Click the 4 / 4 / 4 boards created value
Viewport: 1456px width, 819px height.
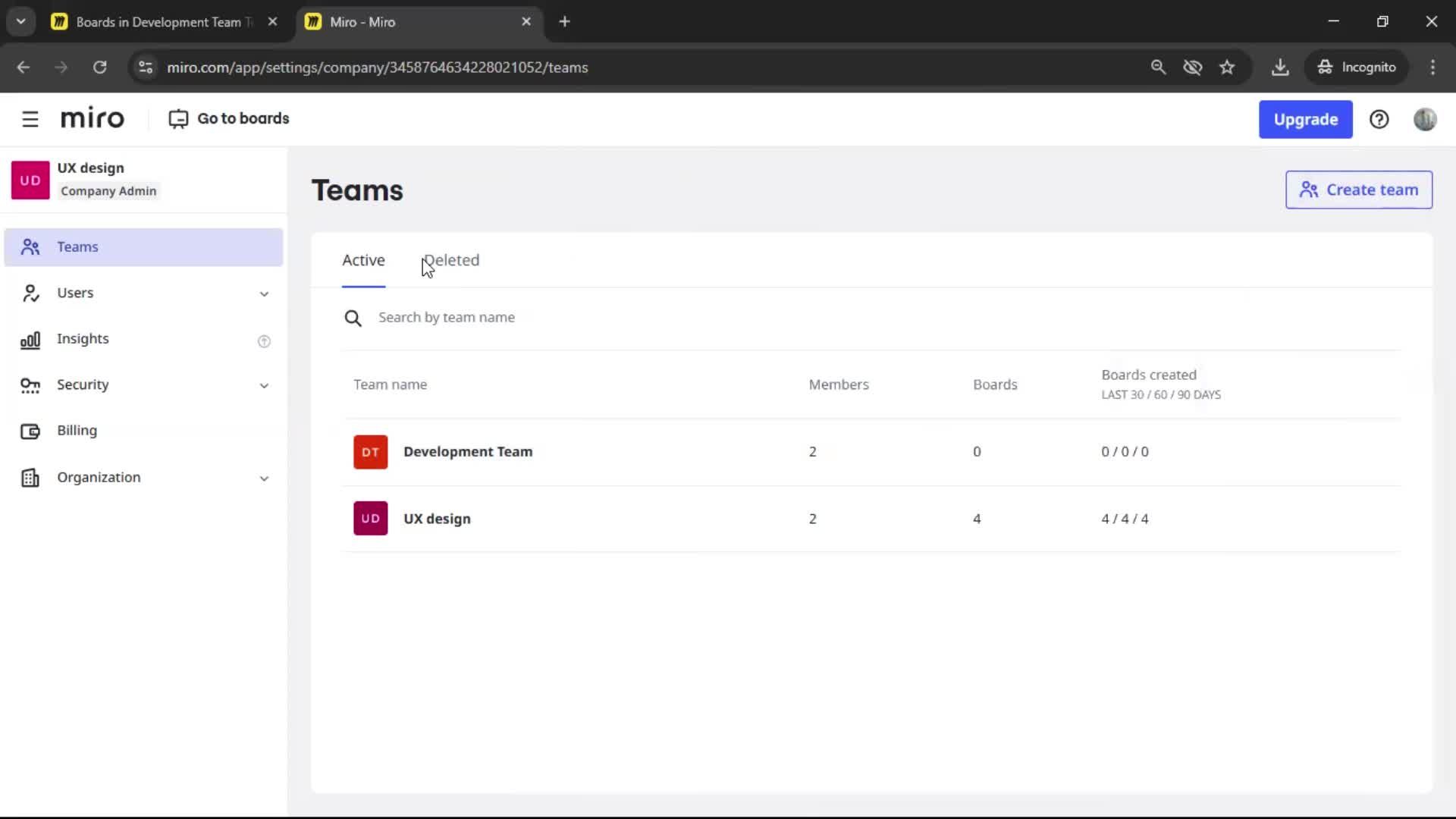(1125, 519)
